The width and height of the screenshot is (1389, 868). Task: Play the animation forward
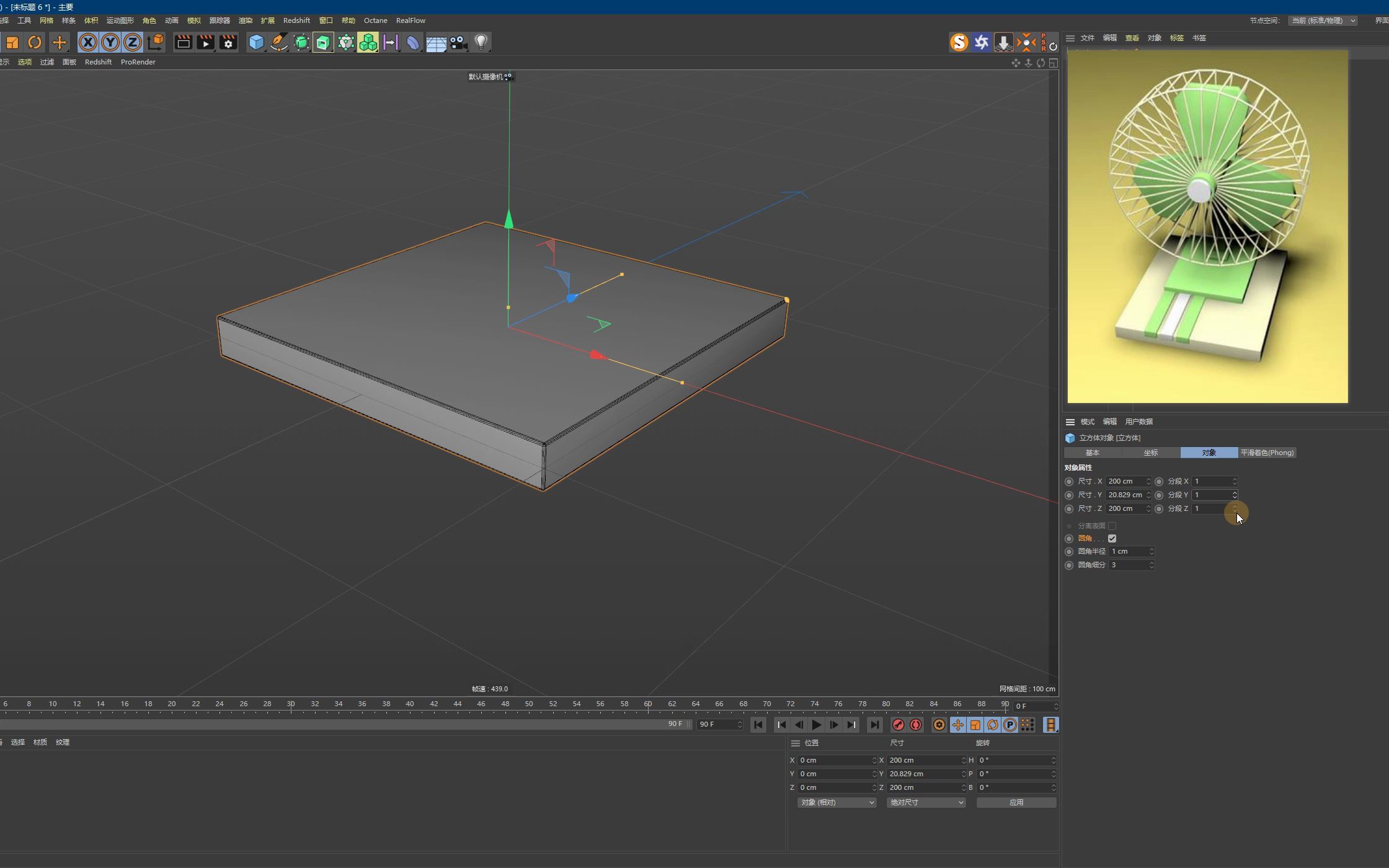[x=816, y=725]
